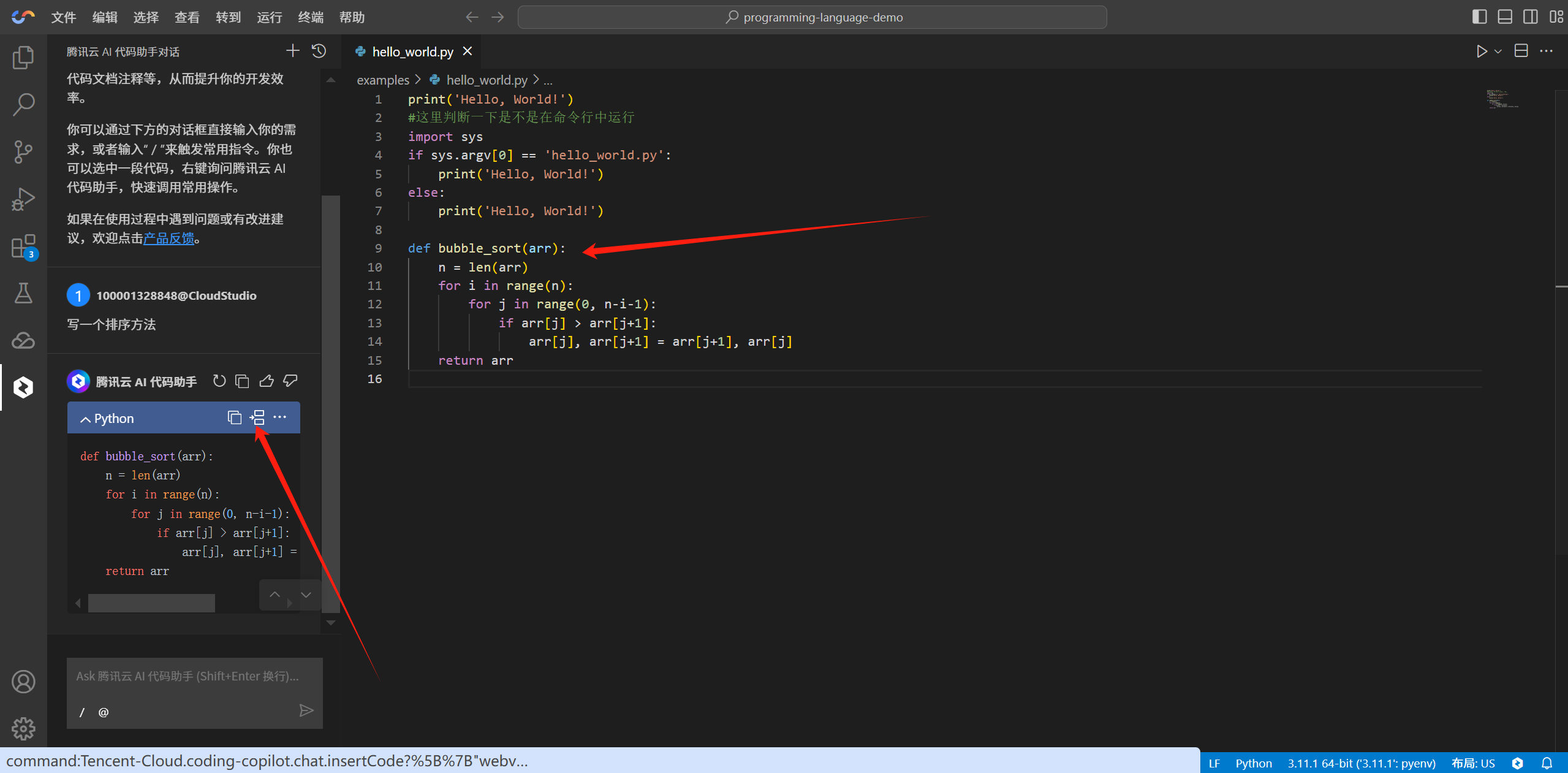Open the Extensions view with badge
The height and width of the screenshot is (773, 1568).
[x=23, y=246]
